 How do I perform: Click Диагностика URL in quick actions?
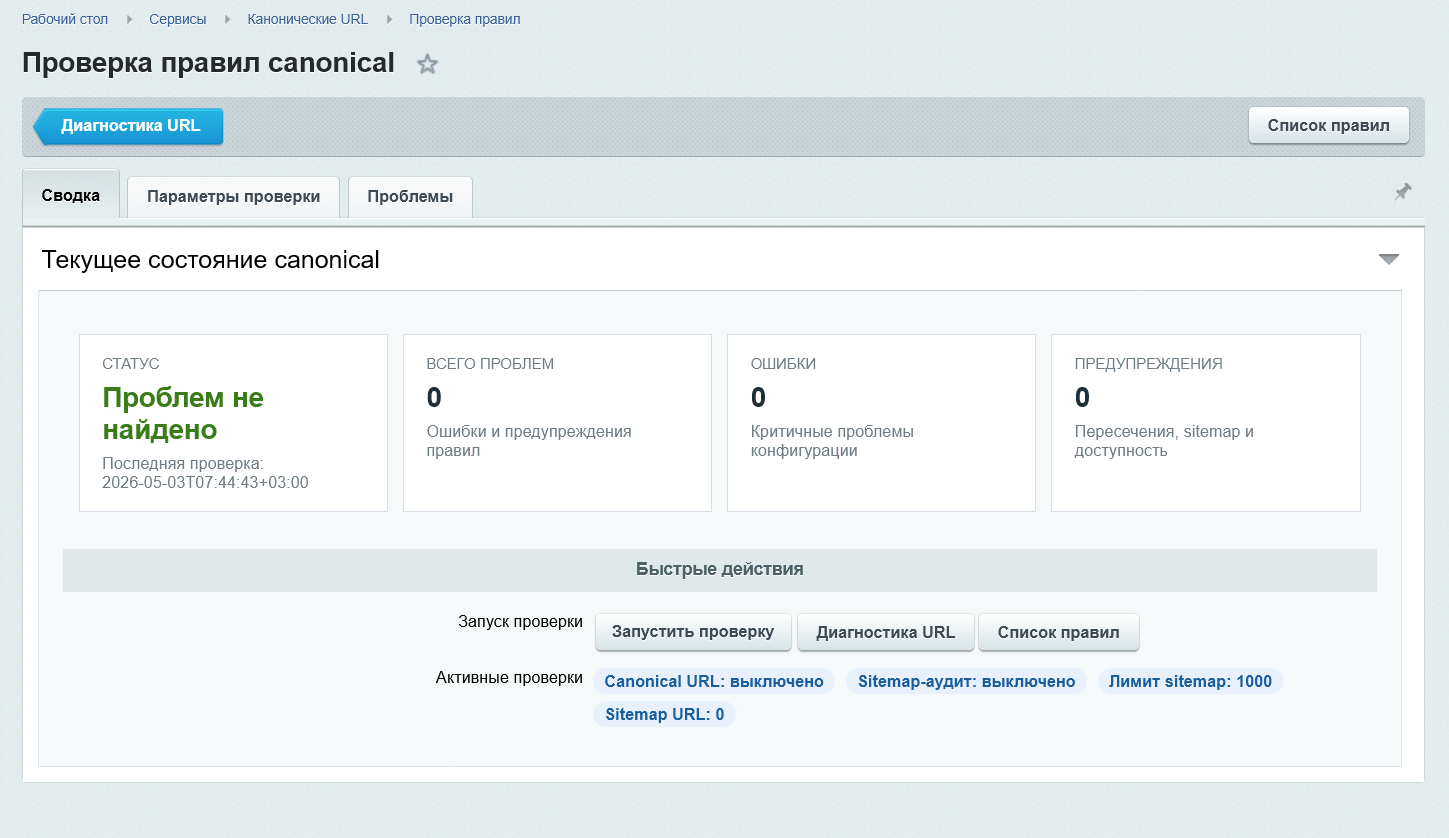click(x=885, y=632)
